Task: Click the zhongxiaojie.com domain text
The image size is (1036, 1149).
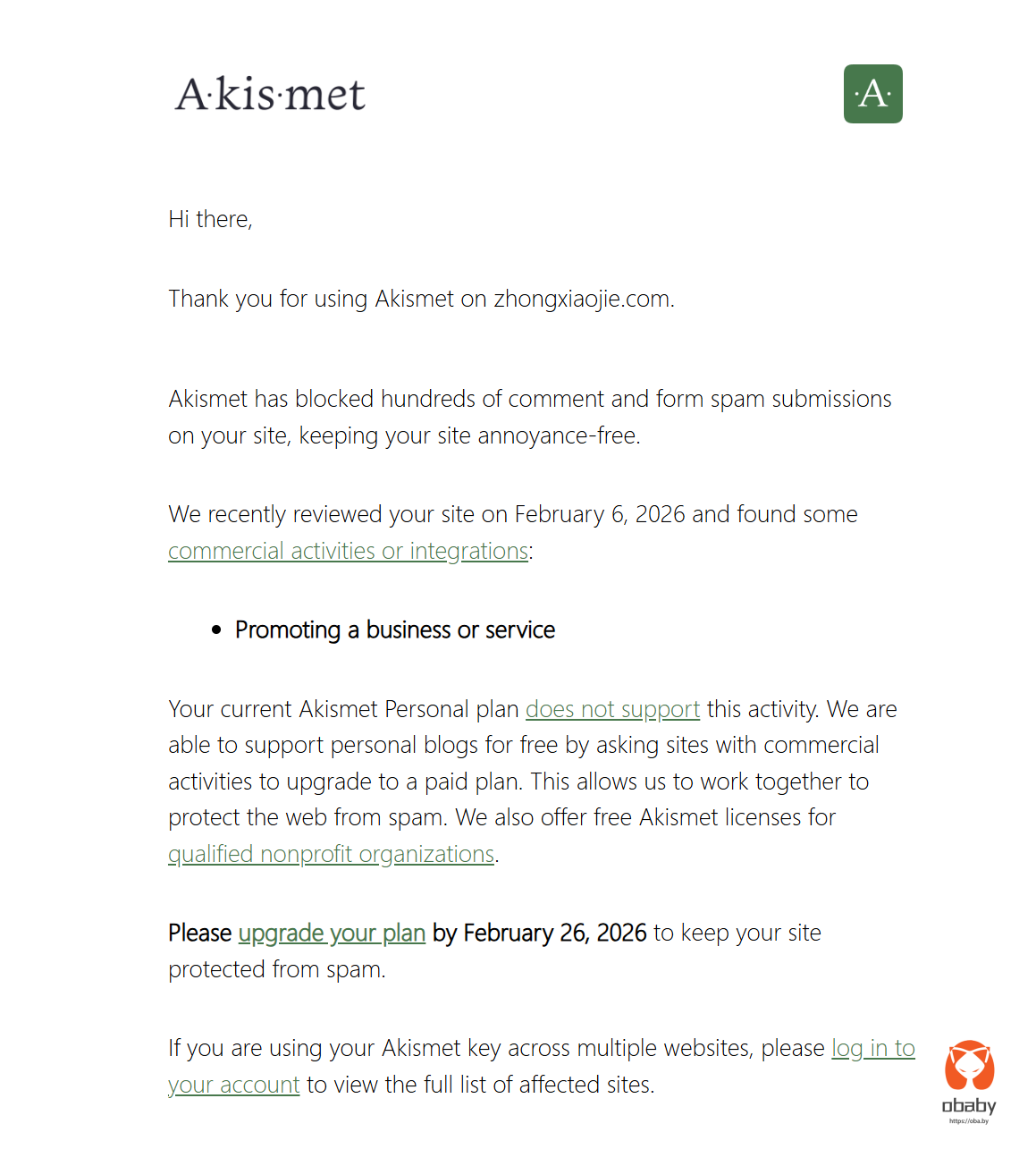Action: (582, 299)
